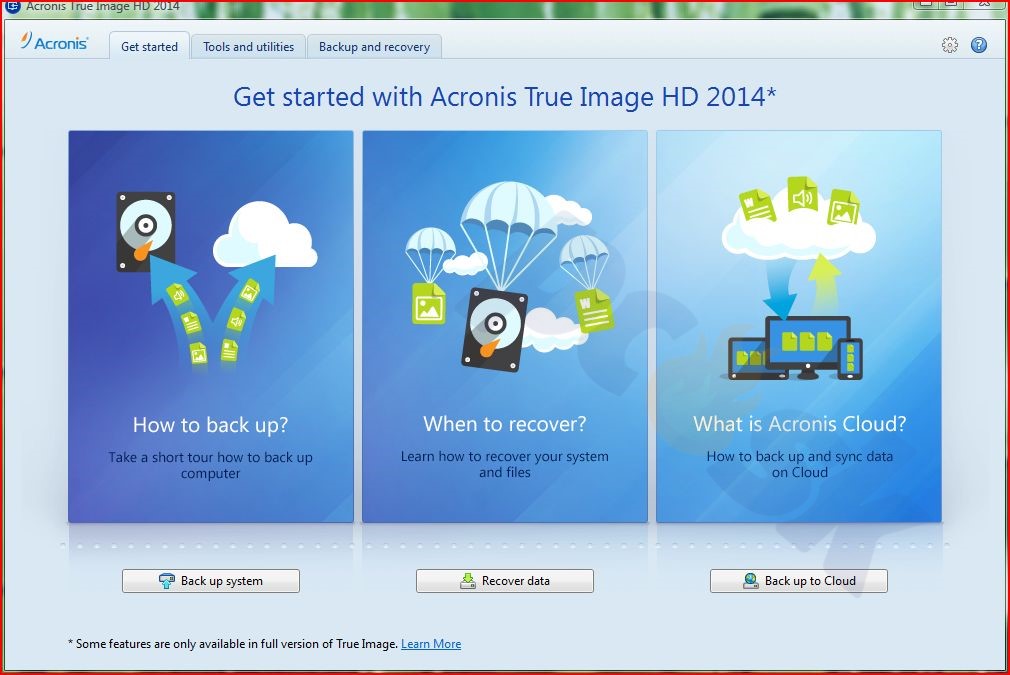Click the large parachute illustration in recover card
The width and height of the screenshot is (1010, 675).
(x=508, y=233)
